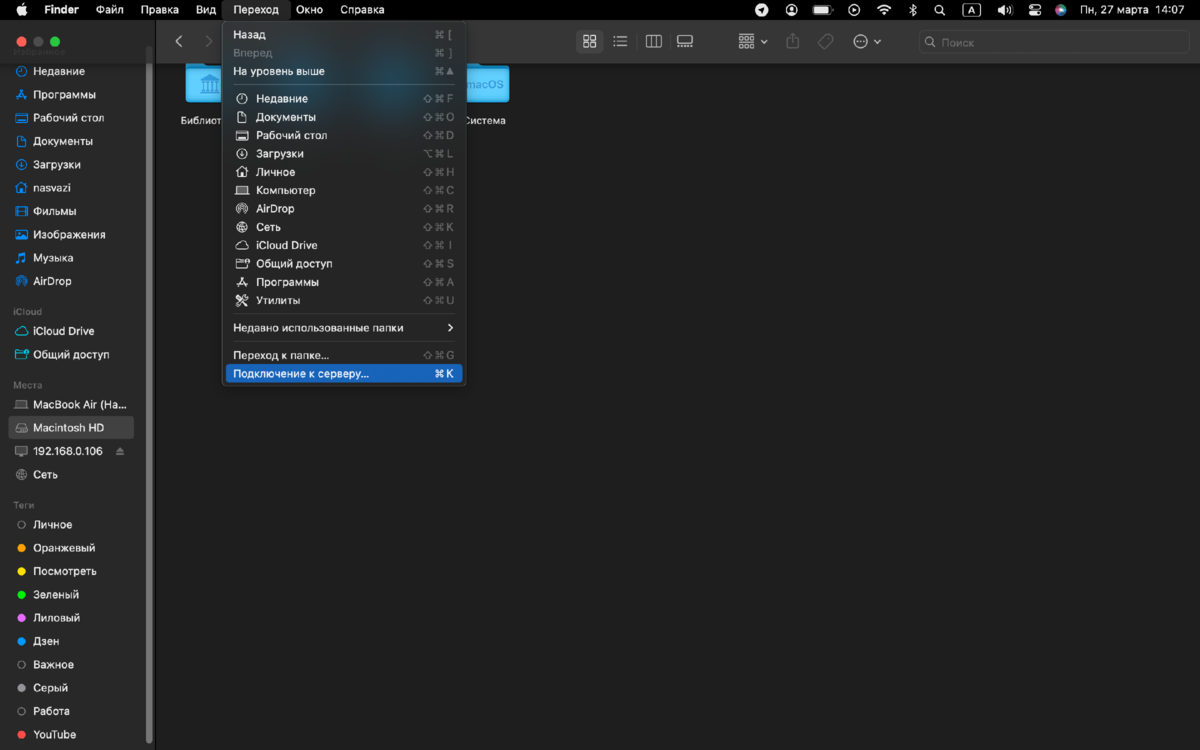Select 'MacBook Air' under Места
The height and width of the screenshot is (750, 1200).
tap(70, 405)
